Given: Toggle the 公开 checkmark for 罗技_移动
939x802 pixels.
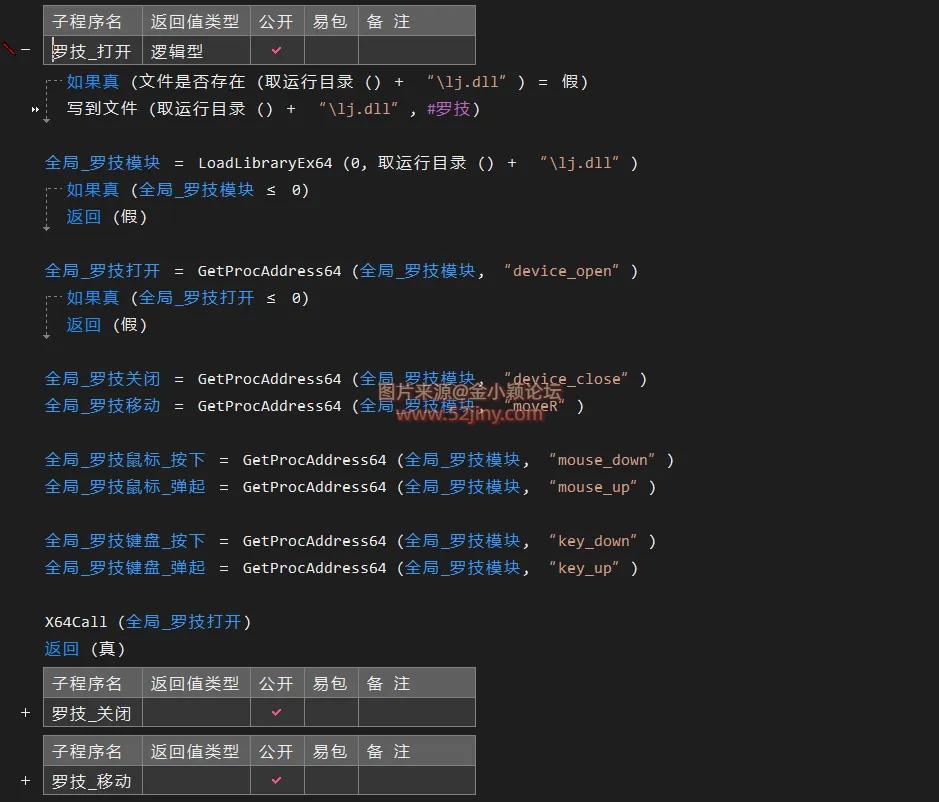Looking at the screenshot, I should [276, 781].
